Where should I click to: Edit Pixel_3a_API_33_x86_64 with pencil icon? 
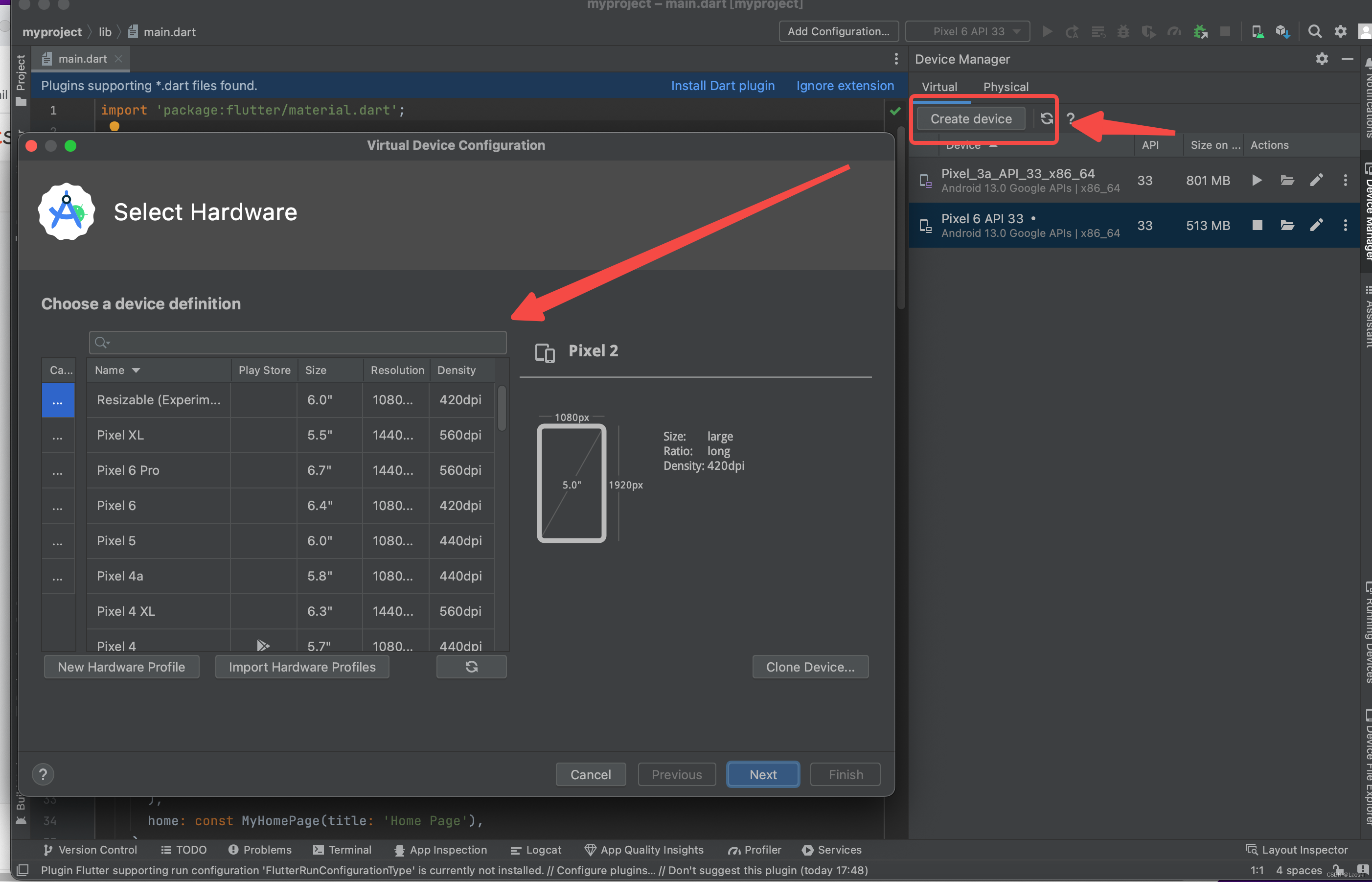[x=1316, y=181]
